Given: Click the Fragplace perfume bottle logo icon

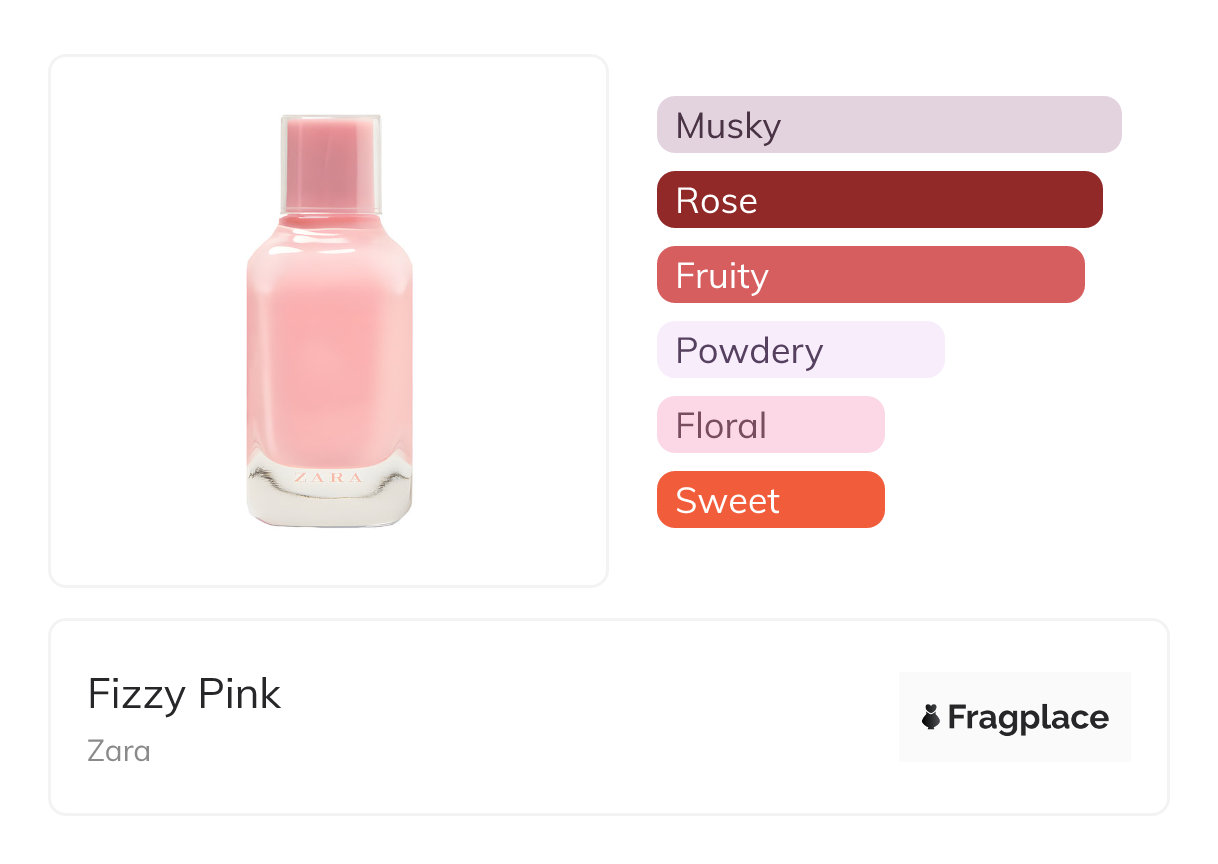Looking at the screenshot, I should (931, 717).
